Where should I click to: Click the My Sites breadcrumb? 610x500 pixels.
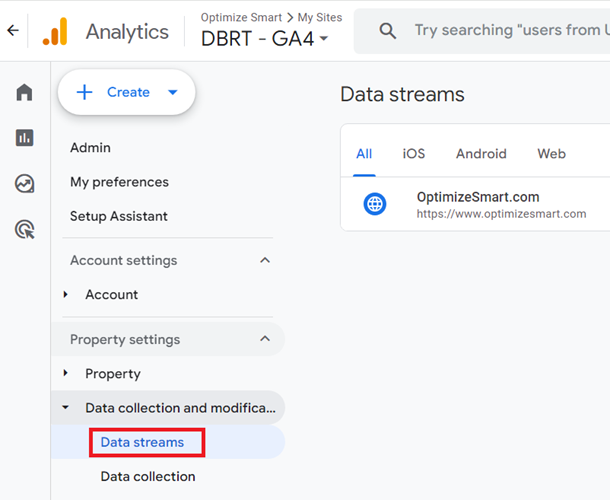pos(320,18)
